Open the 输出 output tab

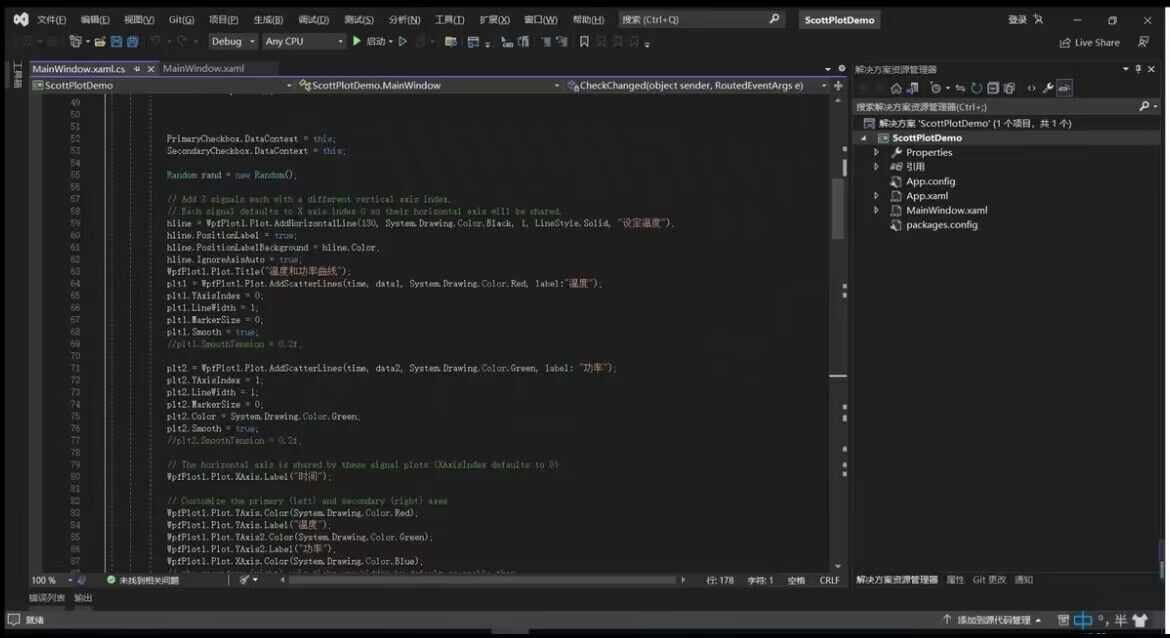click(83, 598)
